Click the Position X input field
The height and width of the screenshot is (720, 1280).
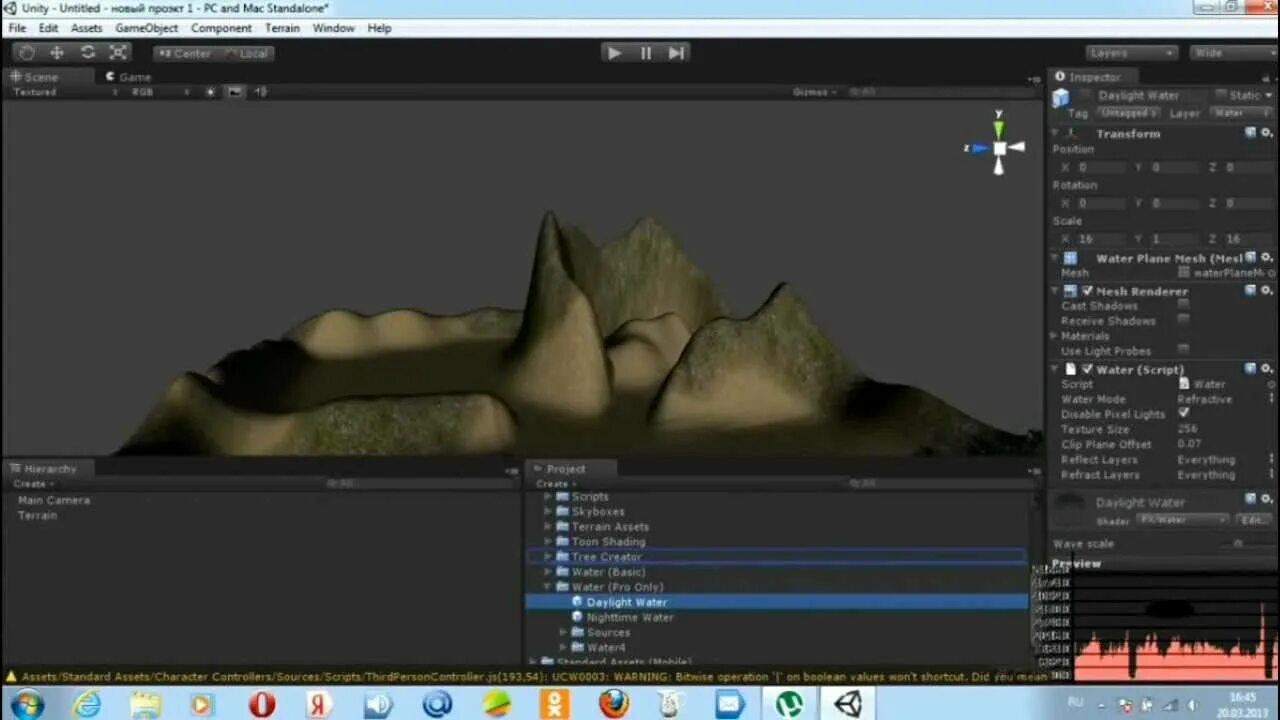click(x=1101, y=167)
